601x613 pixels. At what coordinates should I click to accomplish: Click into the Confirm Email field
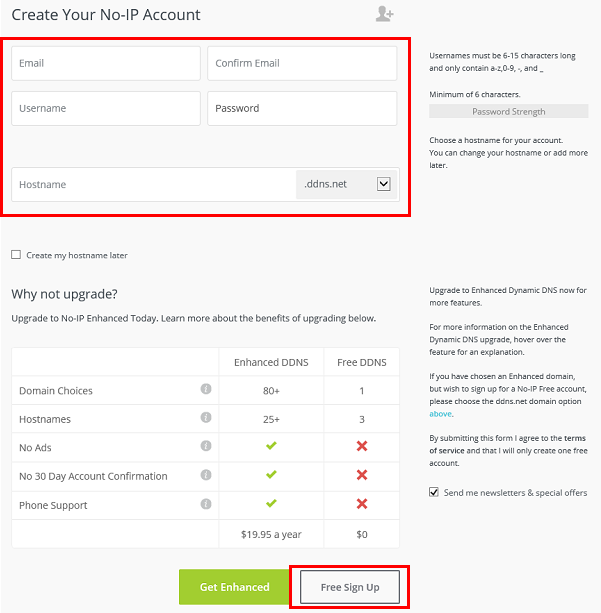(302, 63)
